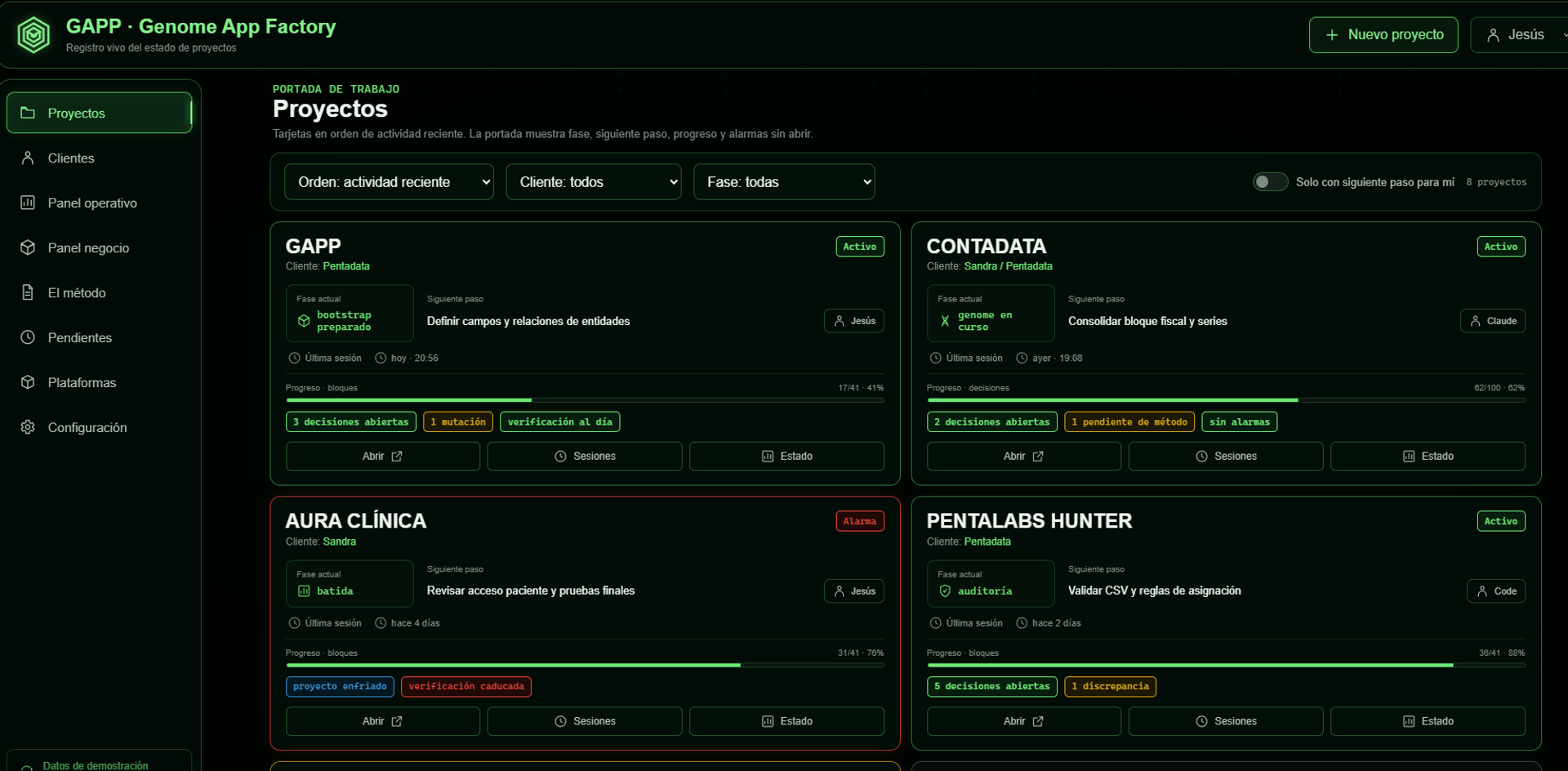Click the Pendientes clock icon
This screenshot has height=771, width=1568.
[x=28, y=337]
